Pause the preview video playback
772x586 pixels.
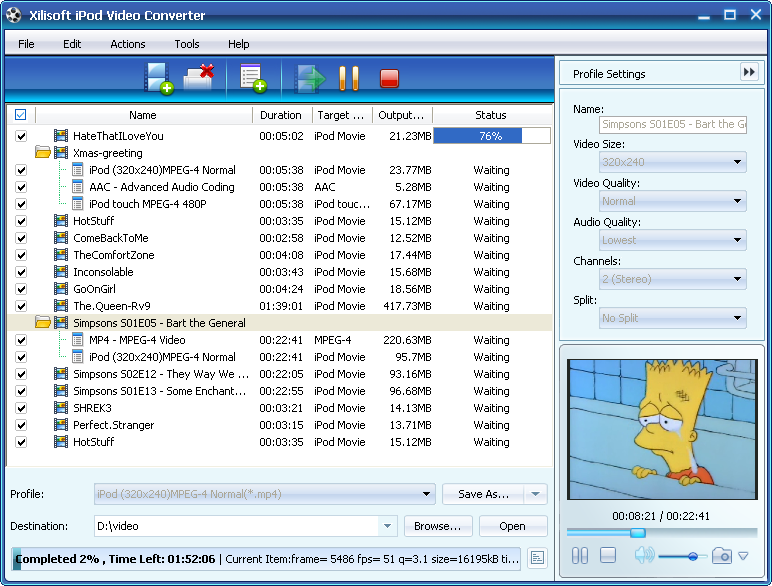579,555
